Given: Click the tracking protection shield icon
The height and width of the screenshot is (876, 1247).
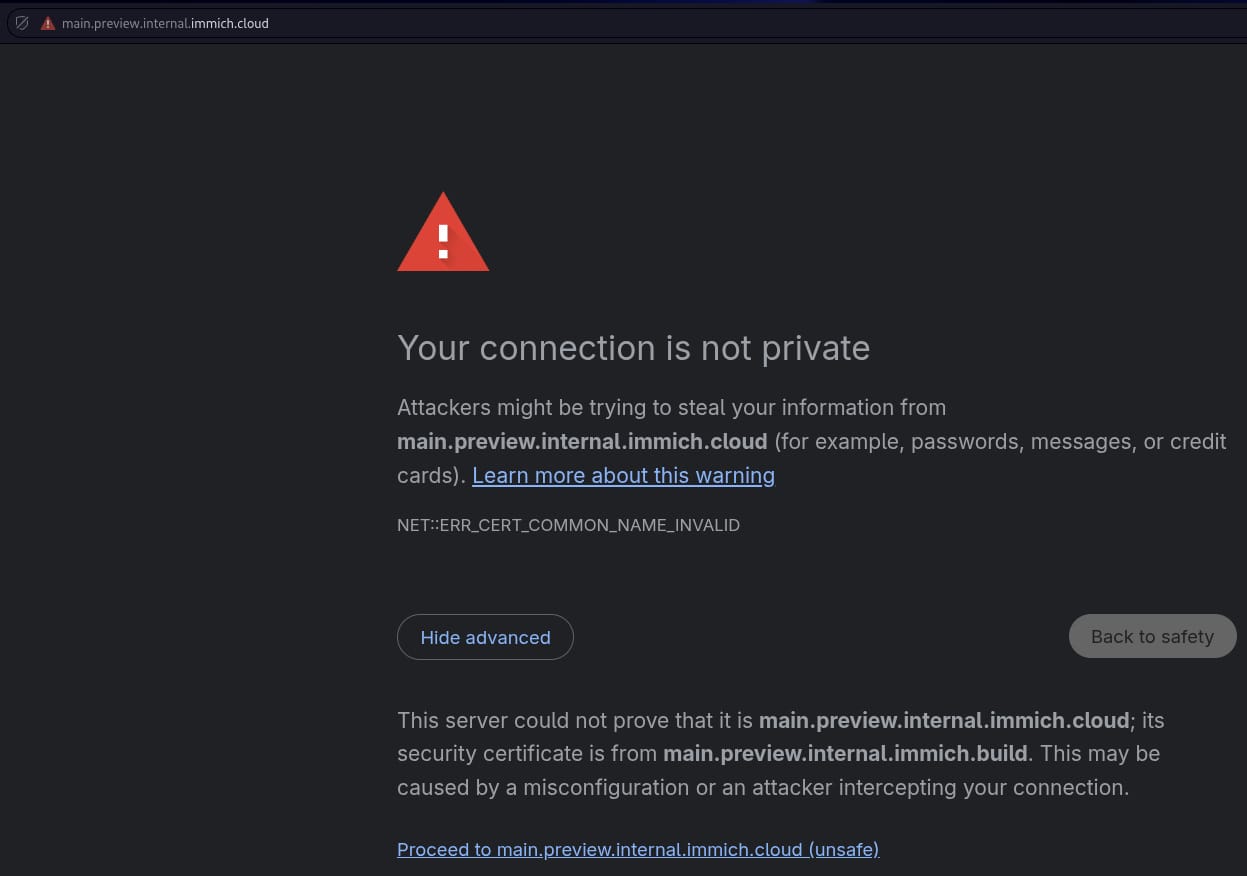Looking at the screenshot, I should pos(22,23).
